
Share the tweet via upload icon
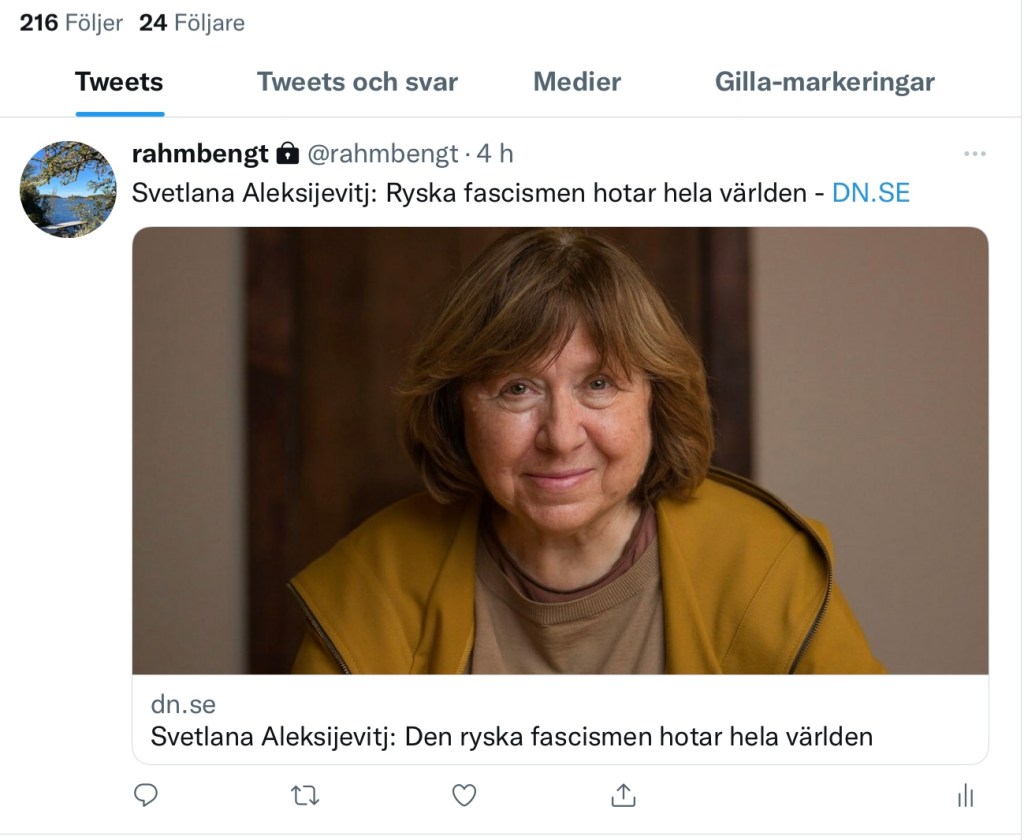(x=623, y=795)
